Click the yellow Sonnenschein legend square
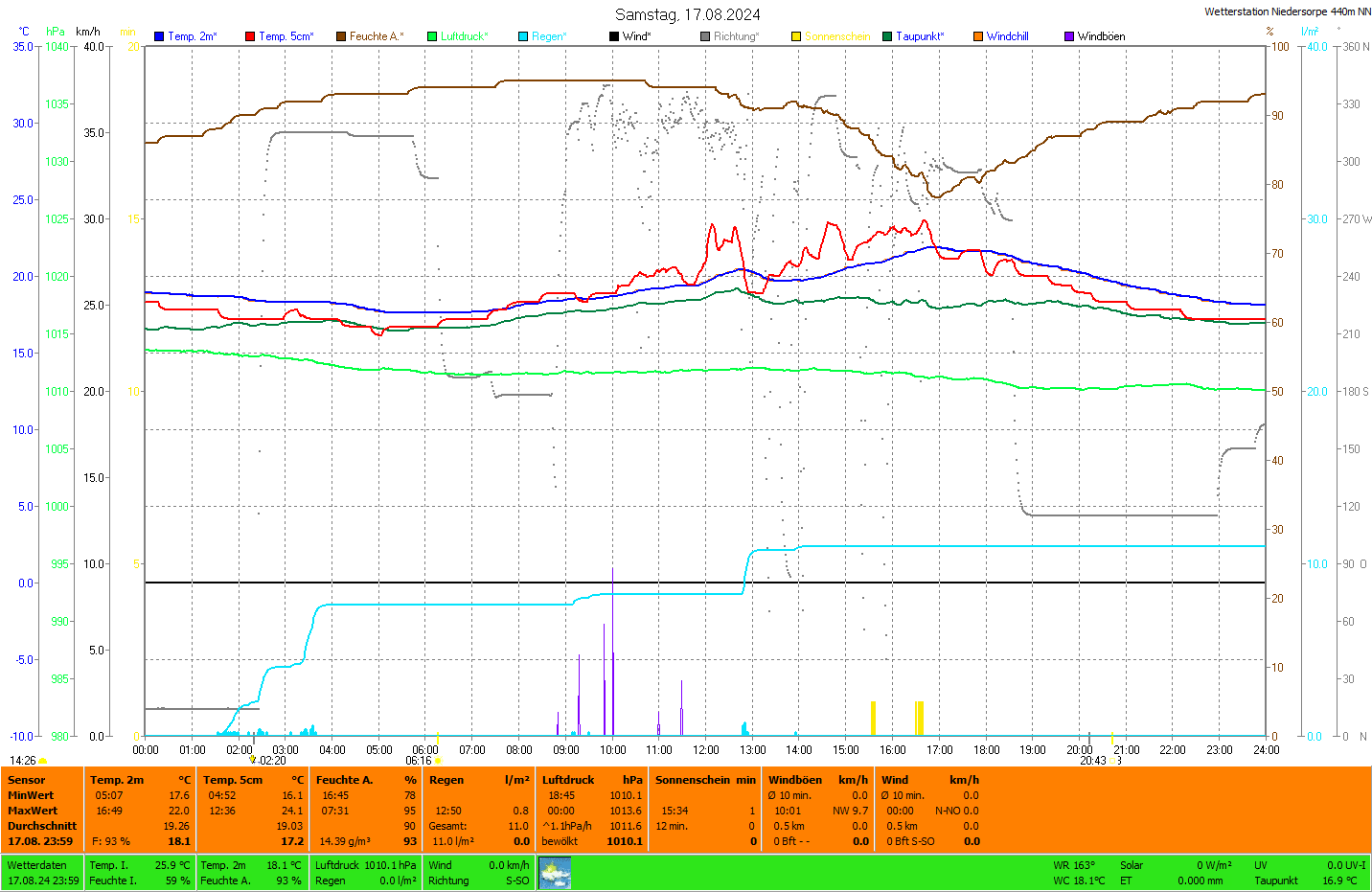This screenshot has width=1372, height=892. point(796,36)
